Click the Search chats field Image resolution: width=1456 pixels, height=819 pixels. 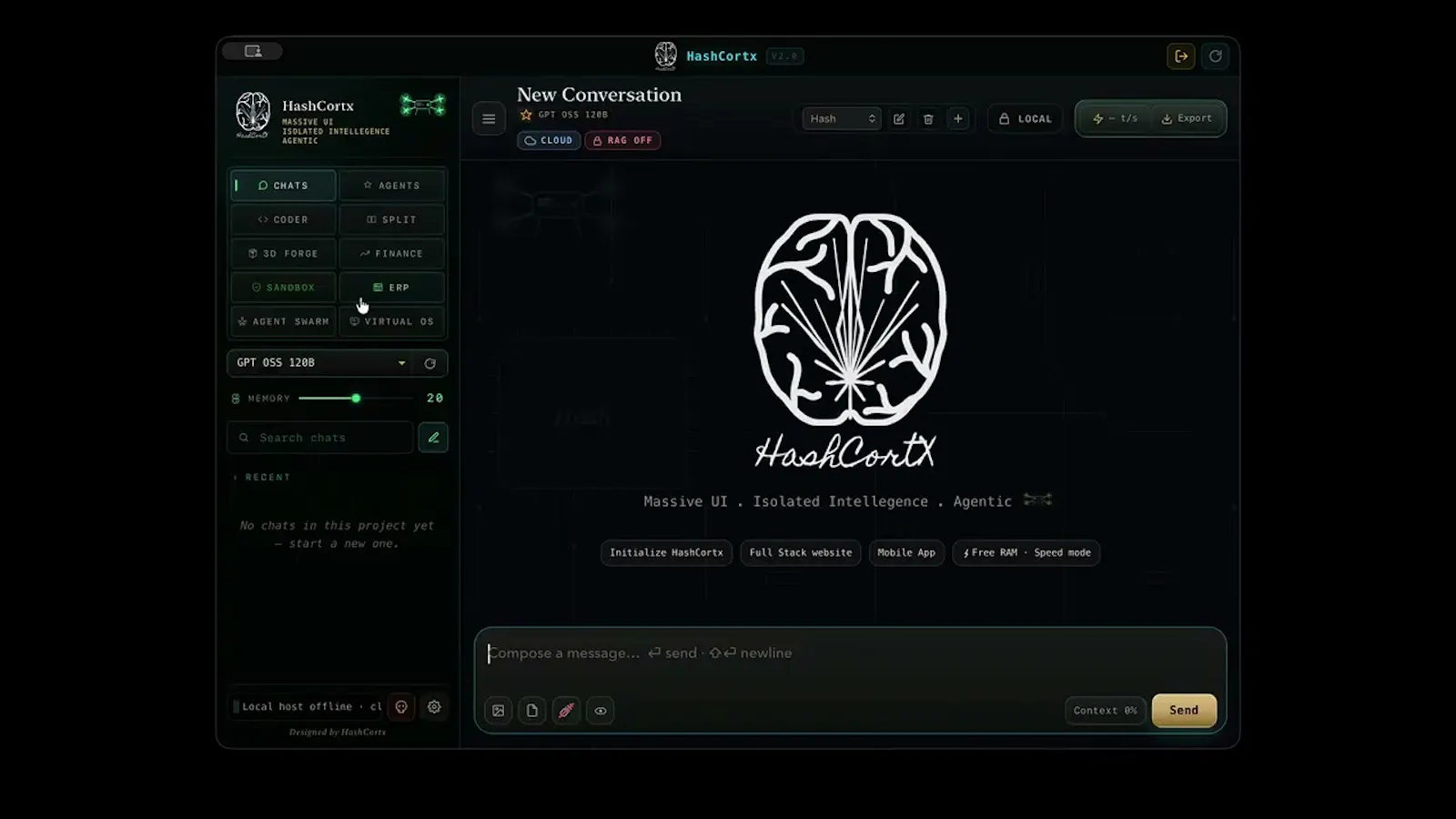click(x=320, y=438)
